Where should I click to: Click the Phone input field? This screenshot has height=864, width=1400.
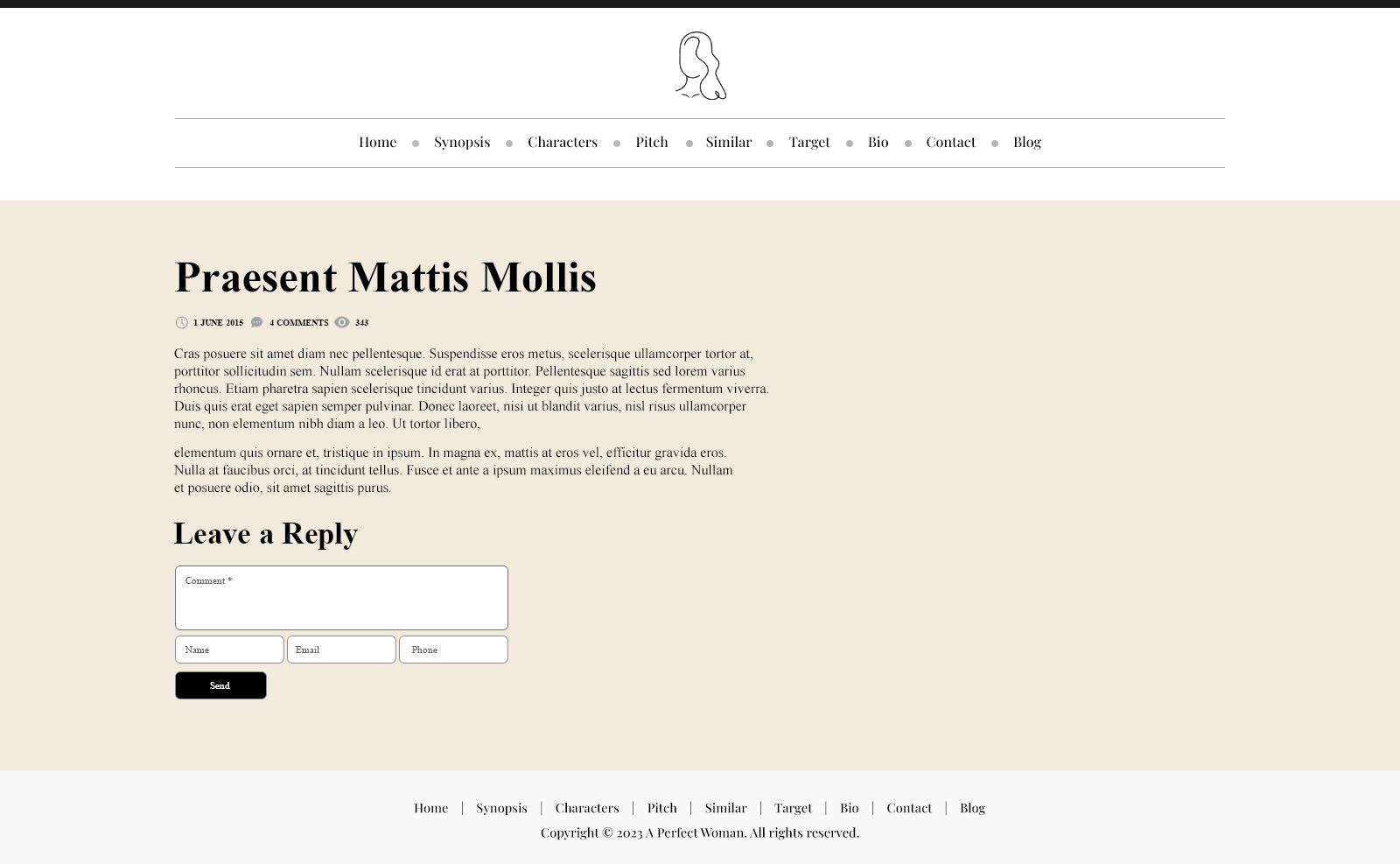453,650
